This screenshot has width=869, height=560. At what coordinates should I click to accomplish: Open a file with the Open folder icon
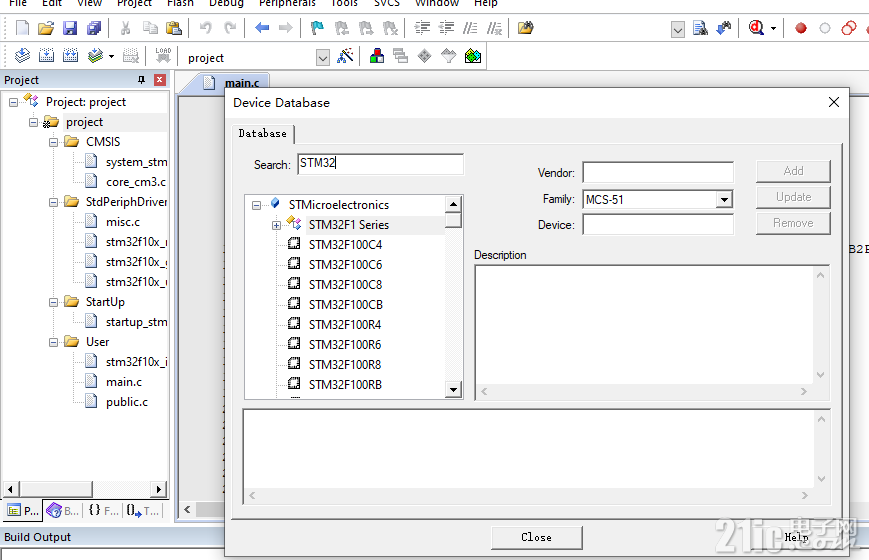46,28
